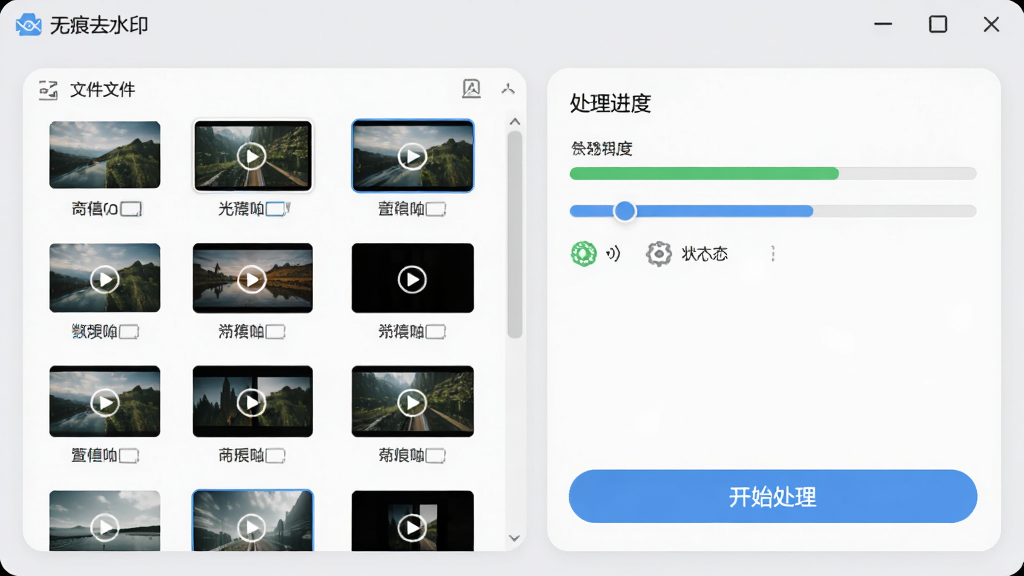
Task: Click the 无痕去水印 window title
Action: 99,25
